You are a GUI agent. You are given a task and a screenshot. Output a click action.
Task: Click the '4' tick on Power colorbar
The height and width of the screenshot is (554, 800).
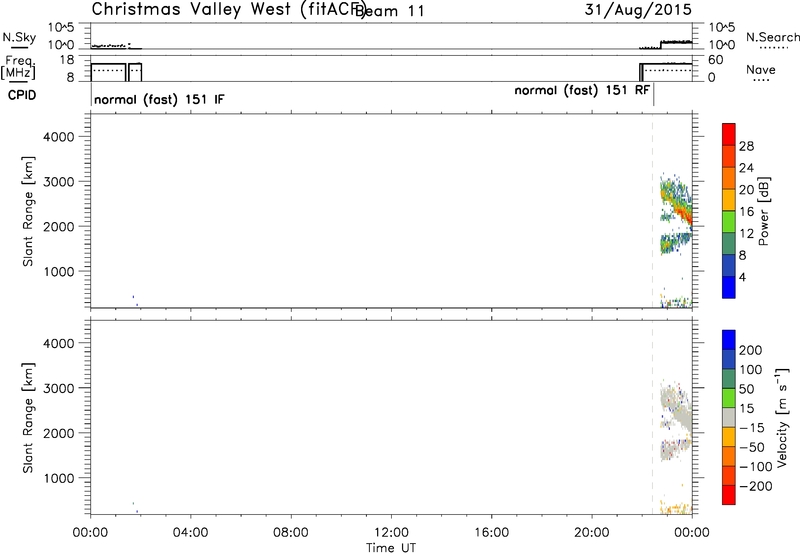pos(743,277)
